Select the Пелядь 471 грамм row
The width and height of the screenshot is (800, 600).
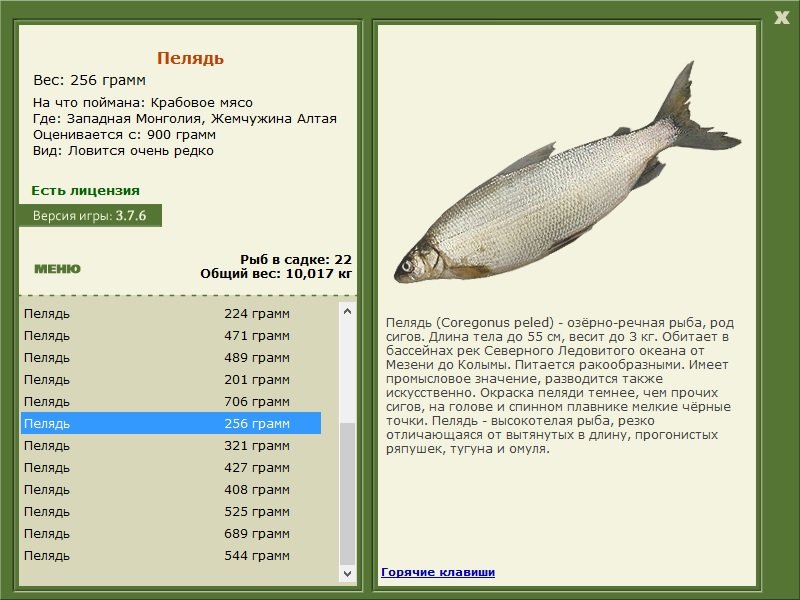(171, 335)
